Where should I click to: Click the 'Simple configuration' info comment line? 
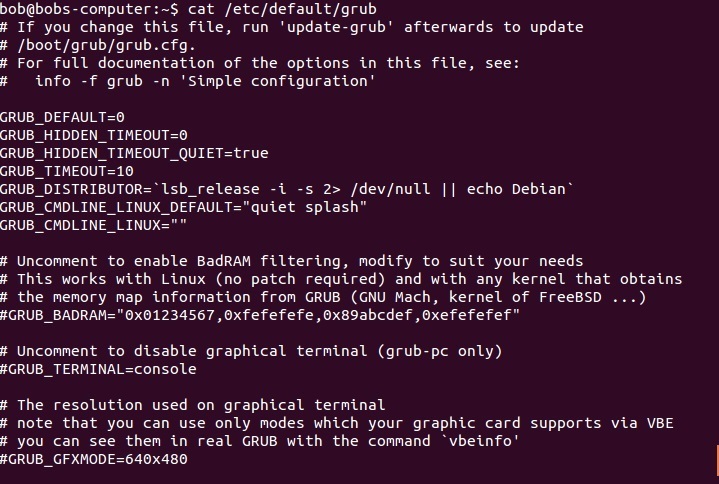[188, 81]
